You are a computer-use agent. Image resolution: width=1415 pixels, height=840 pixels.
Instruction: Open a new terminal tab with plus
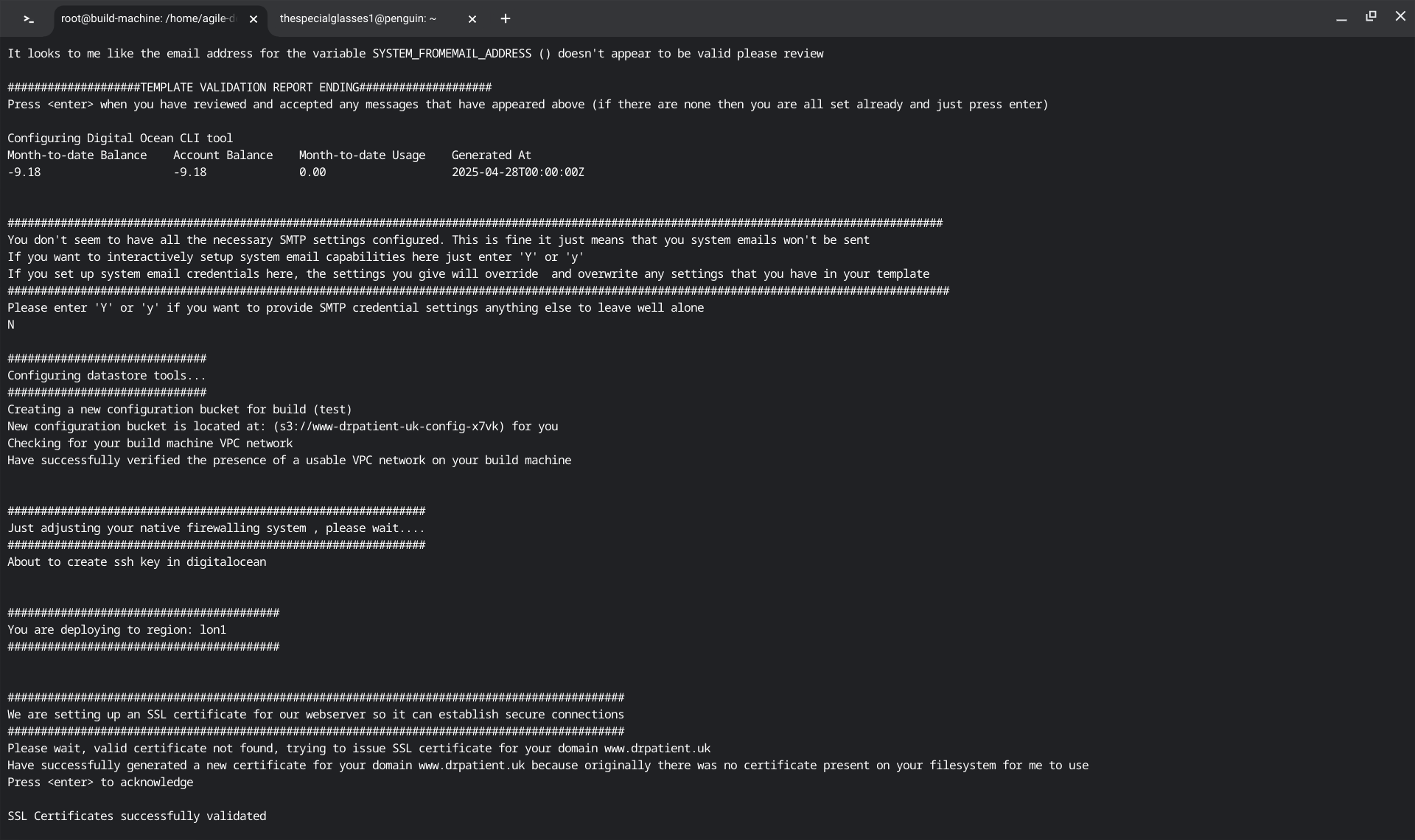[x=506, y=19]
